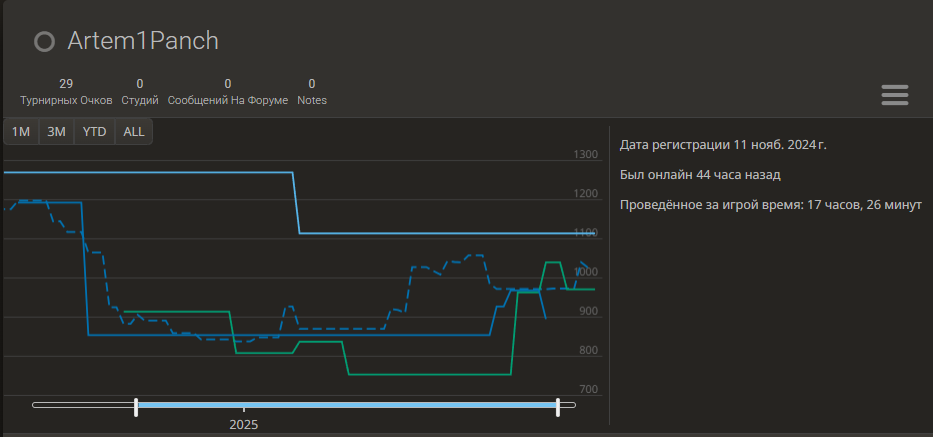The width and height of the screenshot is (933, 437).
Task: Open the 29 Турнирных Очков stat
Action: (66, 92)
